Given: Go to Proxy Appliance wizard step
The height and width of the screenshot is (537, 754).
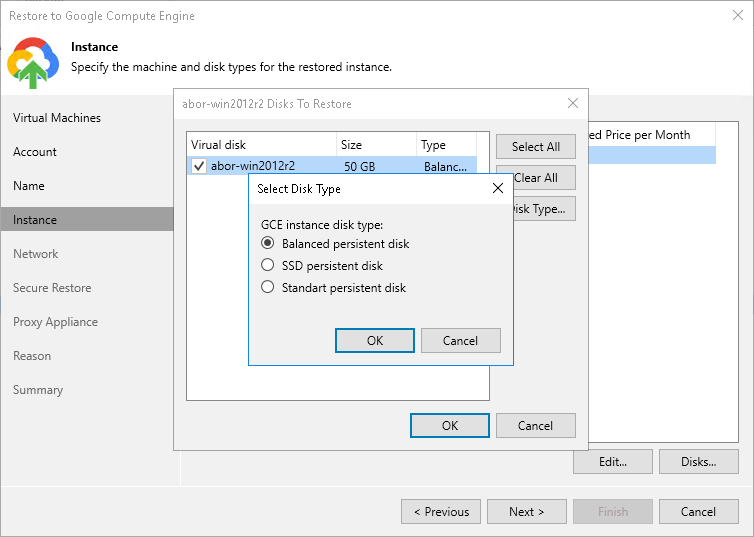Looking at the screenshot, I should (55, 322).
